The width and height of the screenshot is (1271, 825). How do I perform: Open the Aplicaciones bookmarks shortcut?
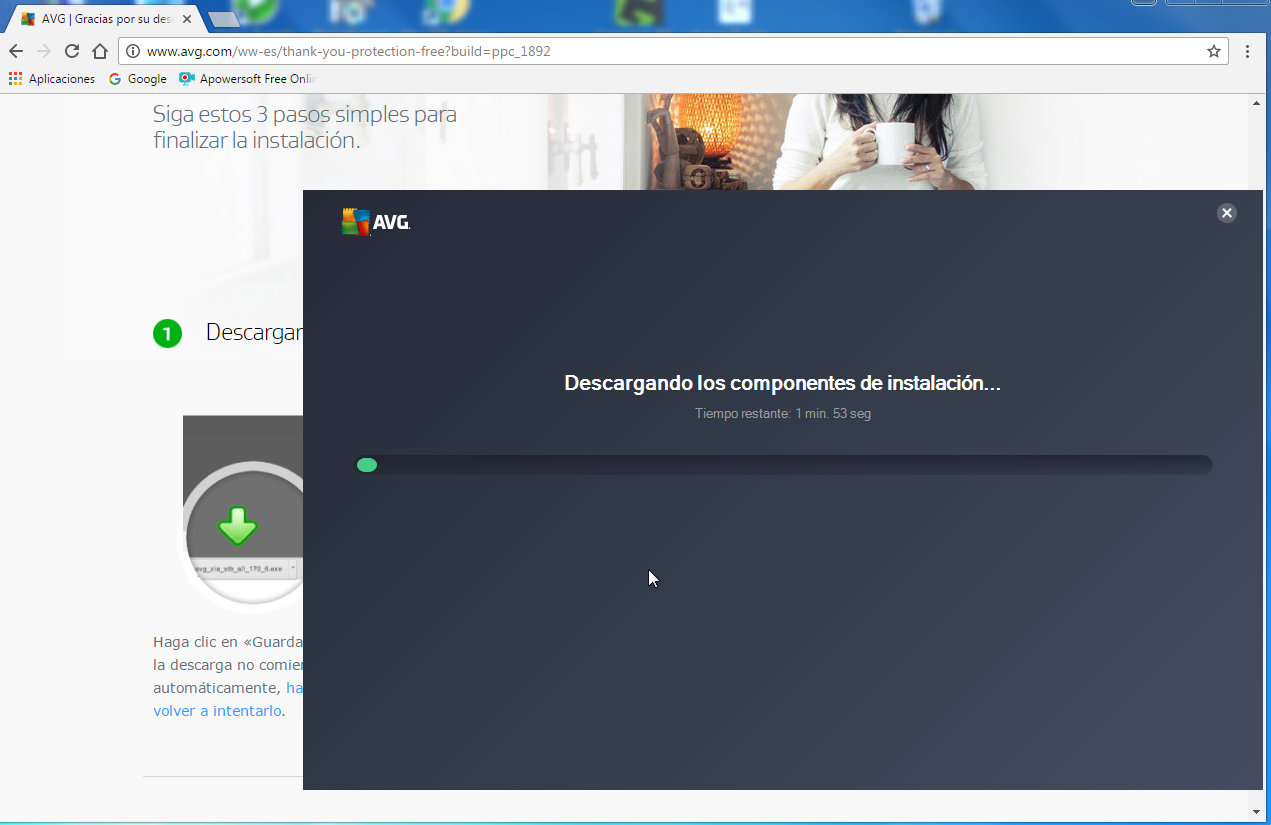(x=52, y=79)
